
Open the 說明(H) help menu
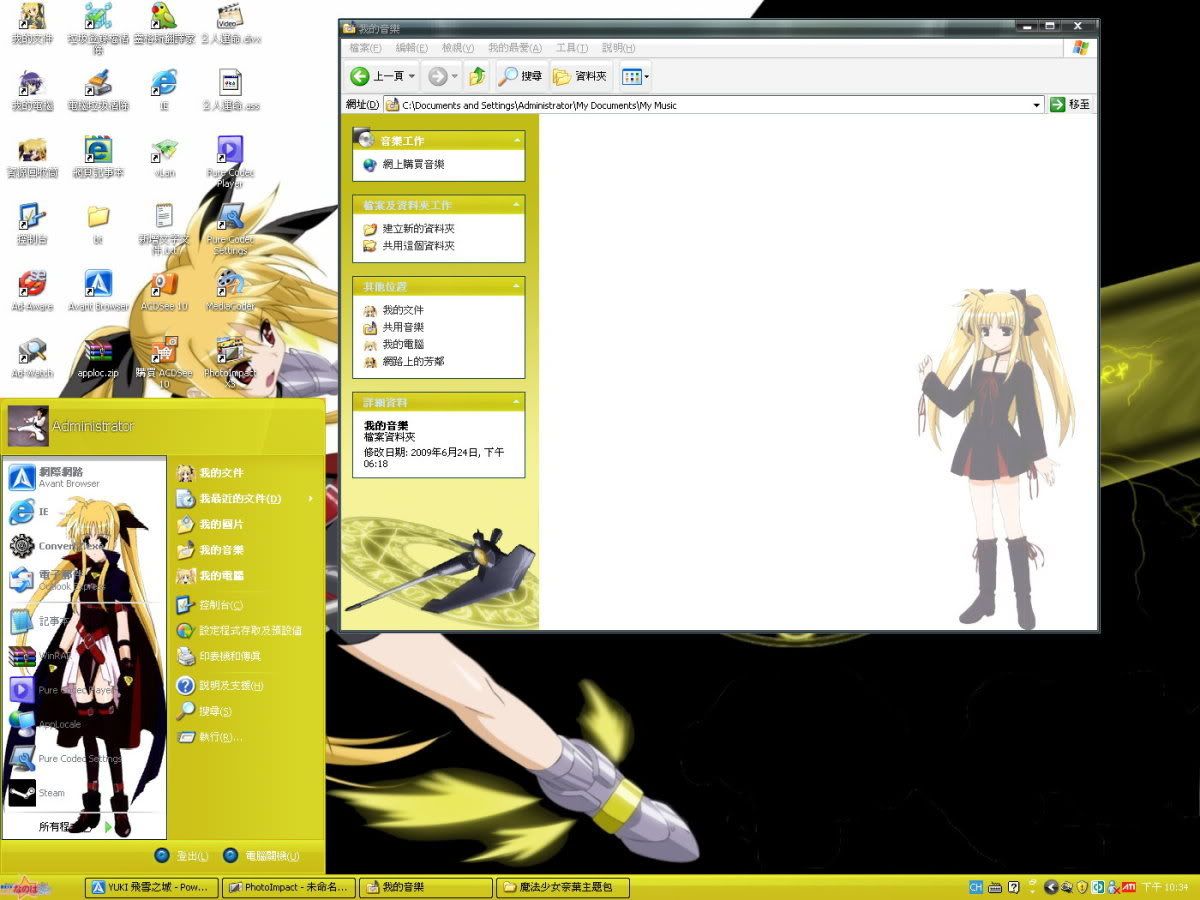[620, 48]
